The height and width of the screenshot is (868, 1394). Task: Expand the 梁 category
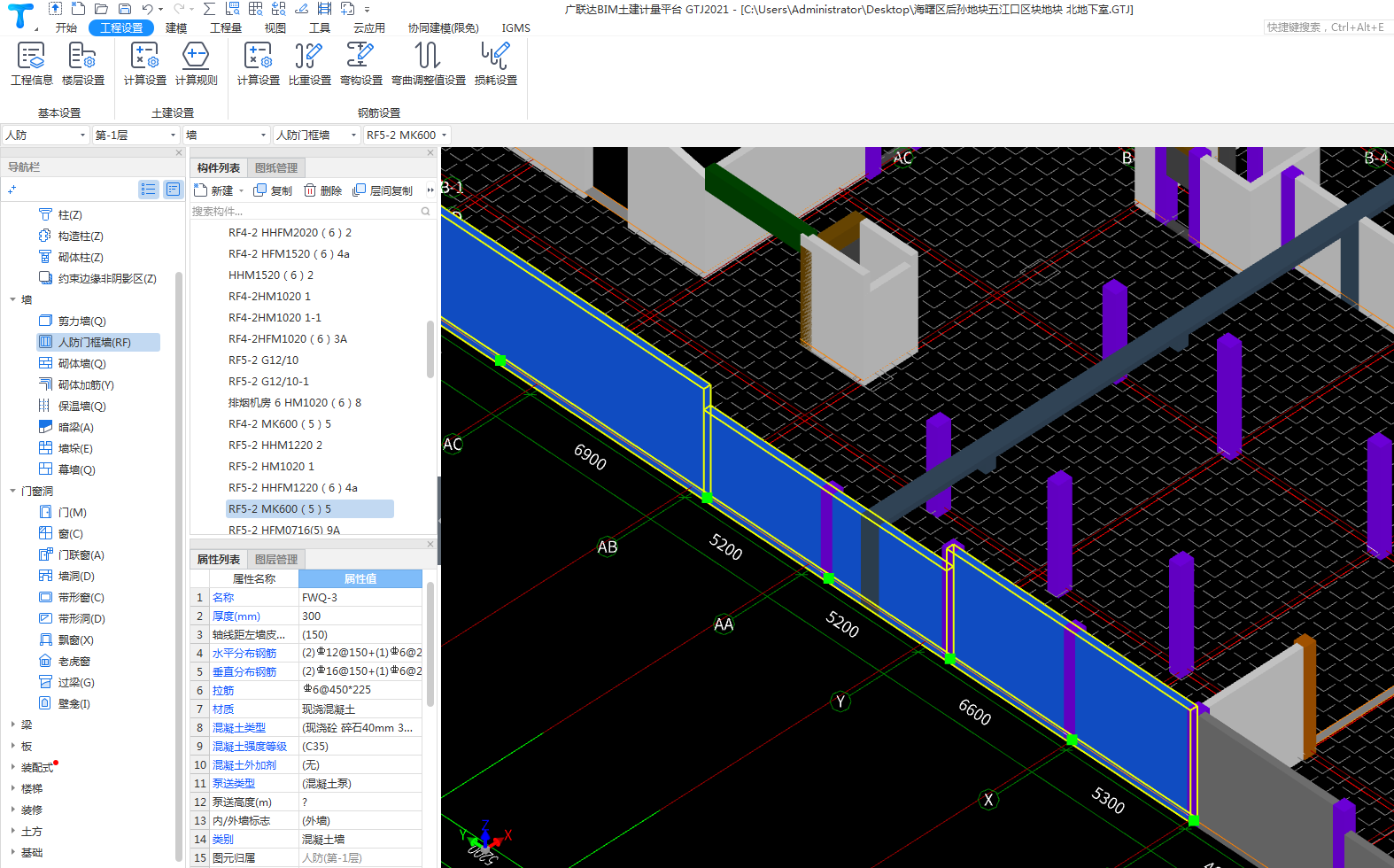[x=12, y=725]
